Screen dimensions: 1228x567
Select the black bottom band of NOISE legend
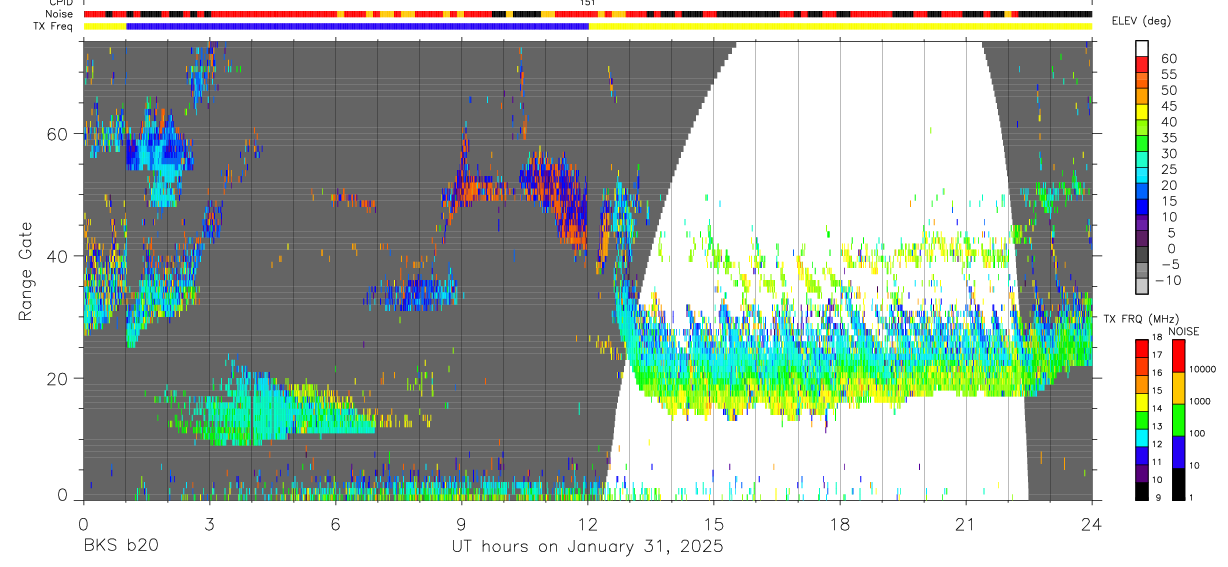[x=1178, y=484]
